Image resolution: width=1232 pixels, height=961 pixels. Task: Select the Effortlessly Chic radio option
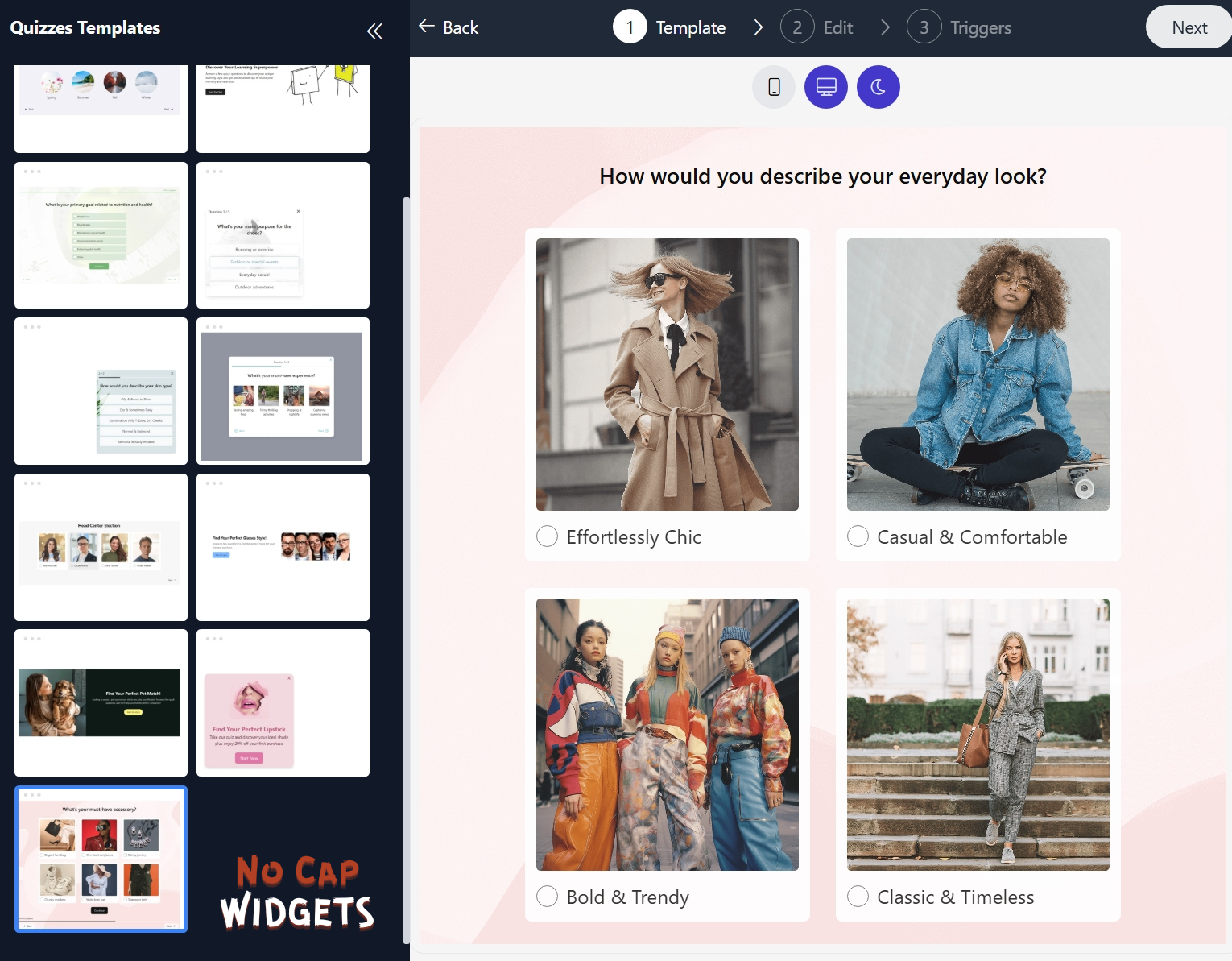click(x=548, y=536)
